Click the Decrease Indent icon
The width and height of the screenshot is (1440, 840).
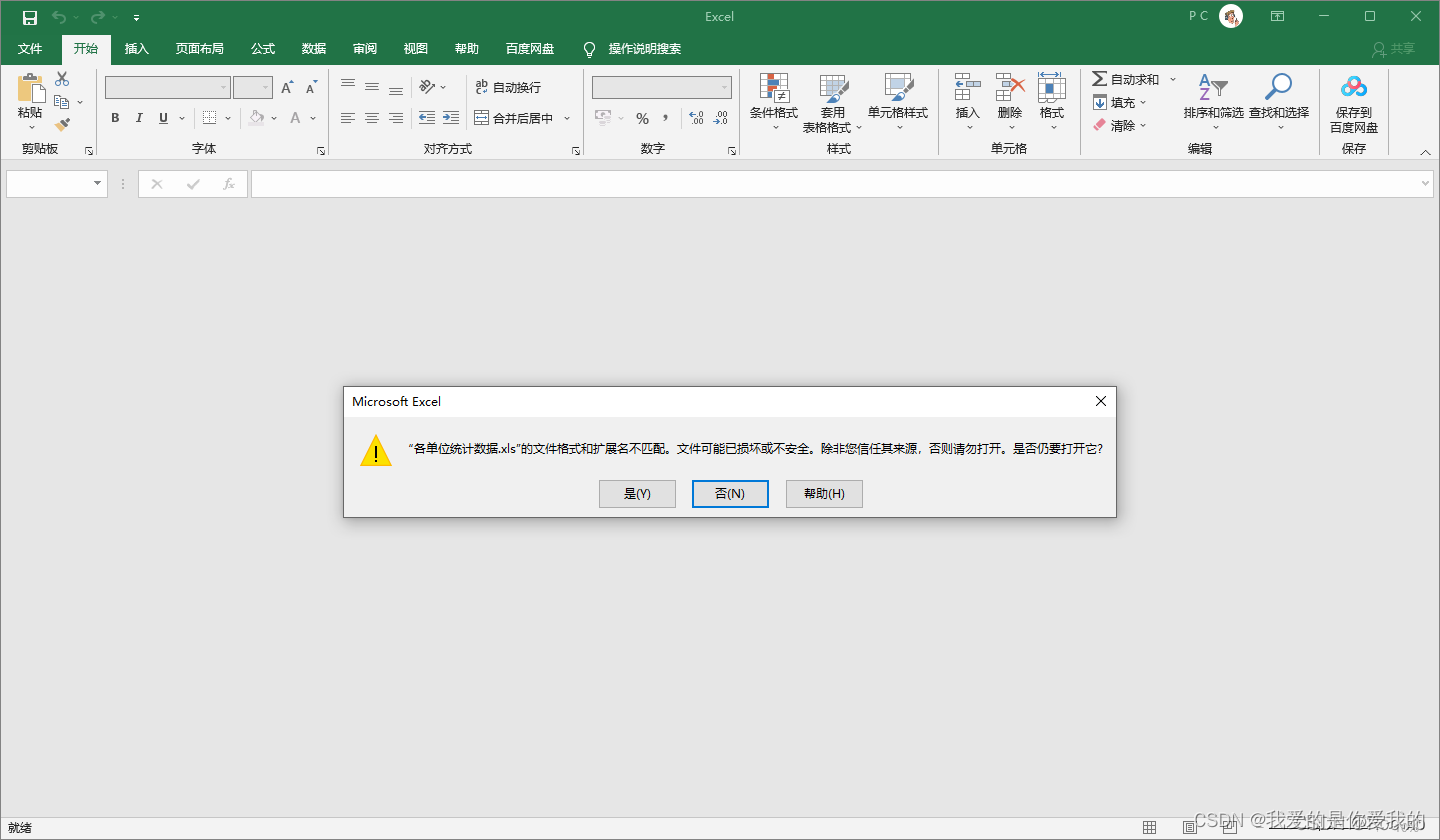[427, 118]
